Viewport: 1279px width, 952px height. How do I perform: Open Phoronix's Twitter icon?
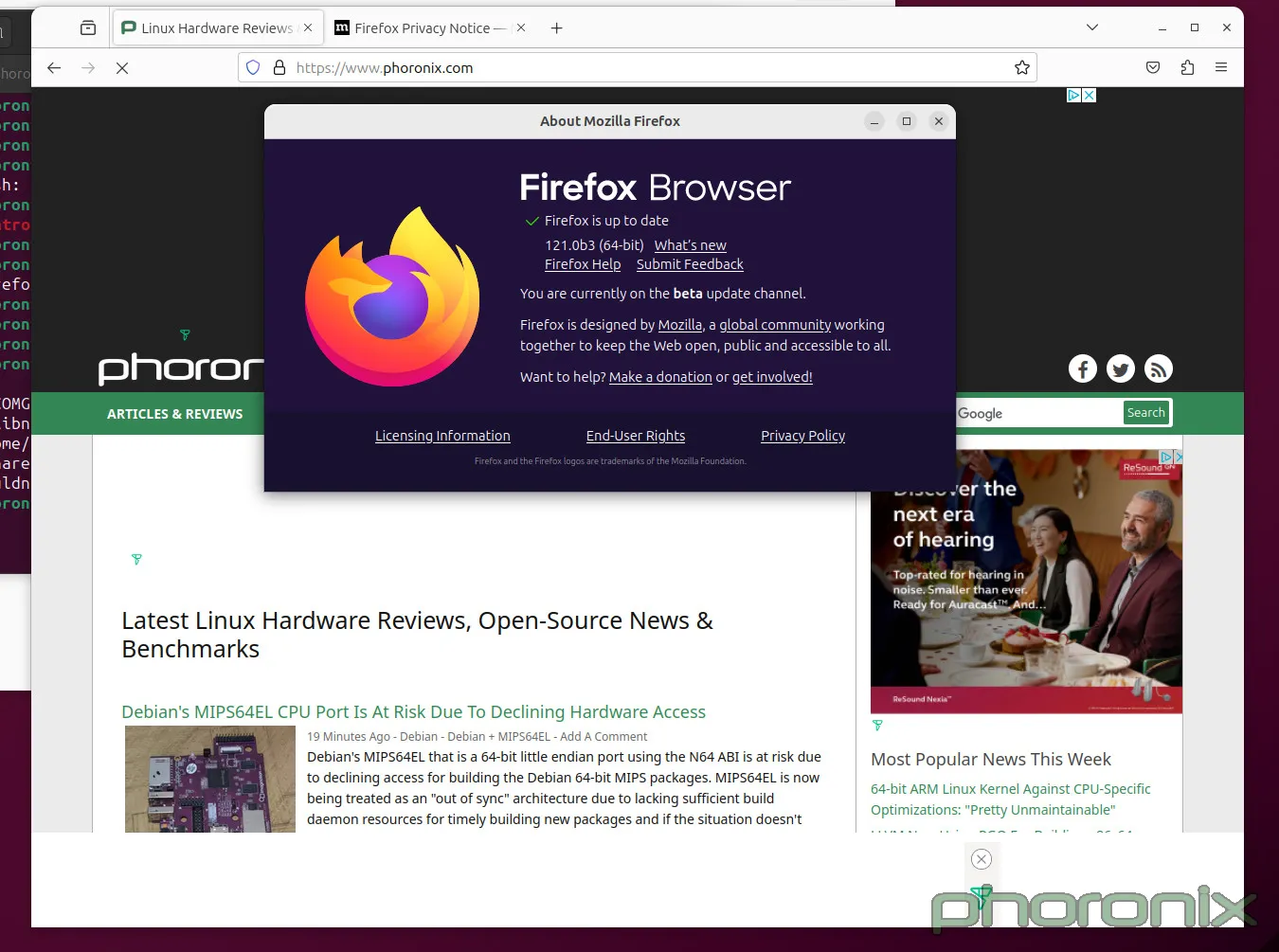coord(1120,368)
